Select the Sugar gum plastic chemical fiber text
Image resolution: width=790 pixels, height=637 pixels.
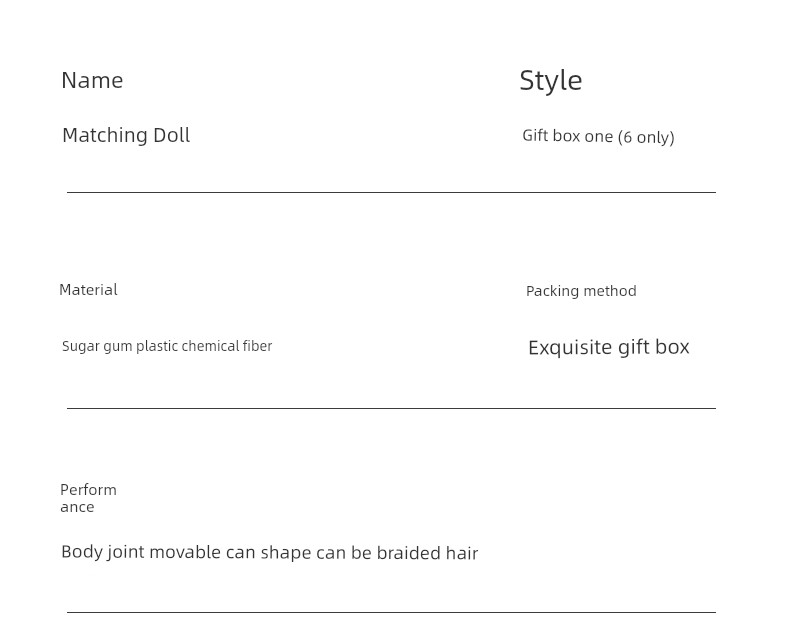(167, 346)
